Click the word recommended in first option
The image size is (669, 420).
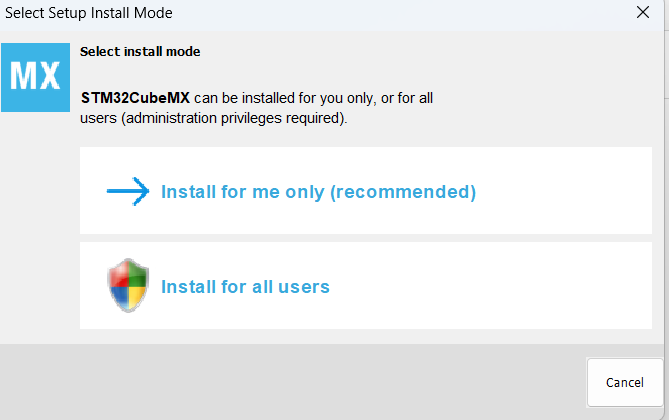402,192
